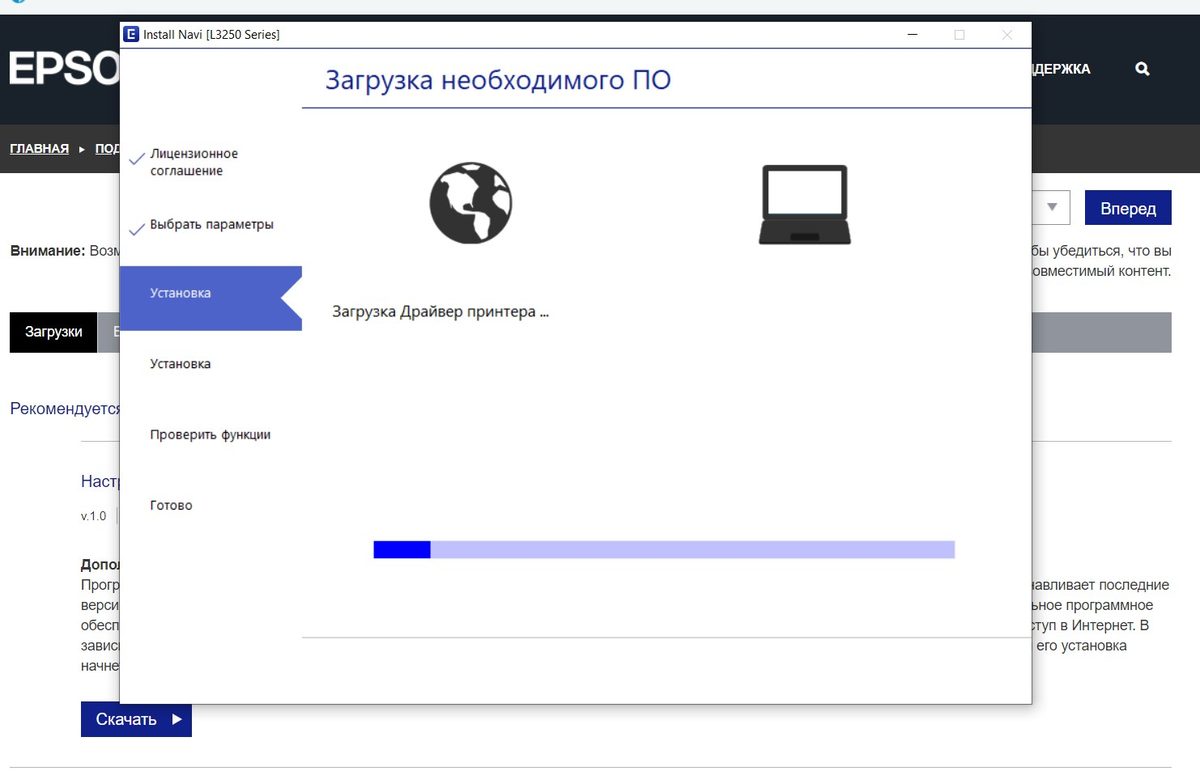Click Вперед button on Epson page
This screenshot has height=771, width=1200.
(x=1128, y=208)
